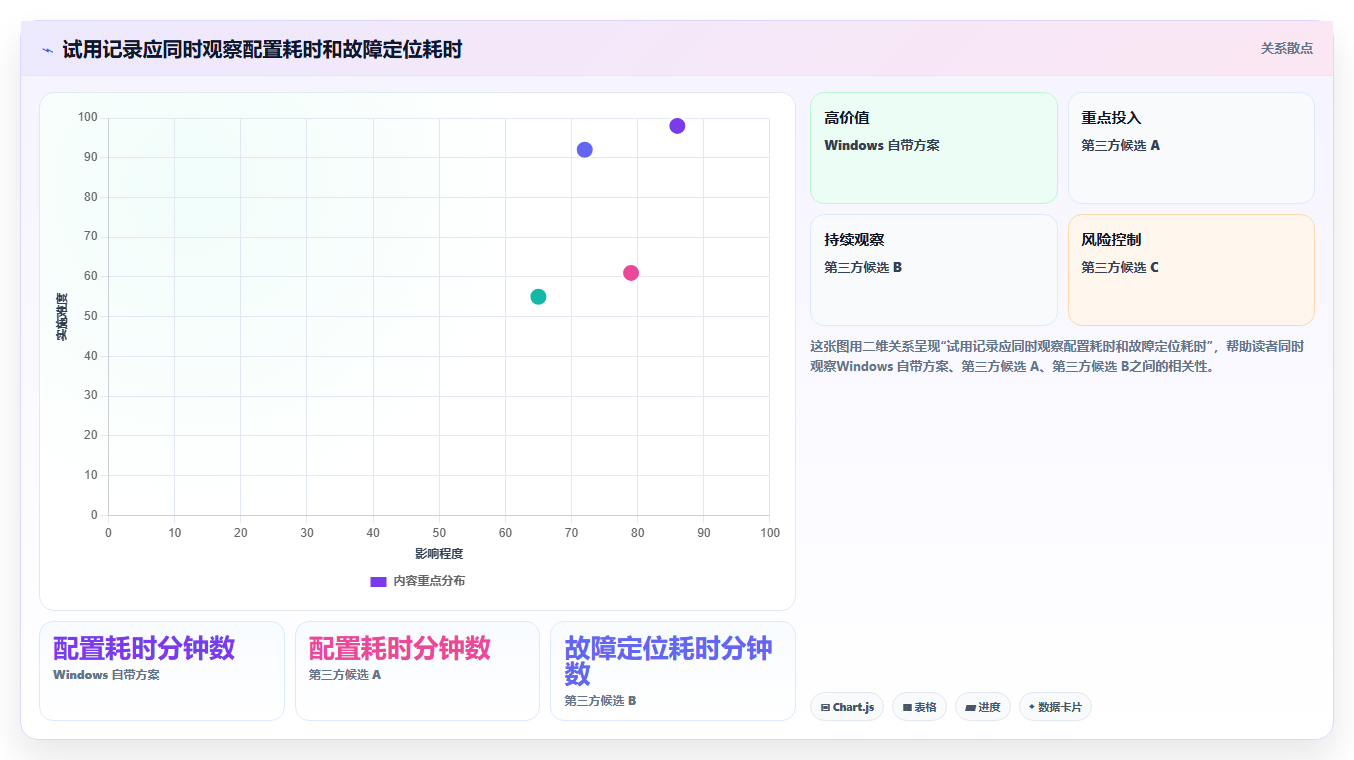Image resolution: width=1354 pixels, height=760 pixels.
Task: Click 第三方候选 C in the 风险控制 card
Action: (1120, 267)
